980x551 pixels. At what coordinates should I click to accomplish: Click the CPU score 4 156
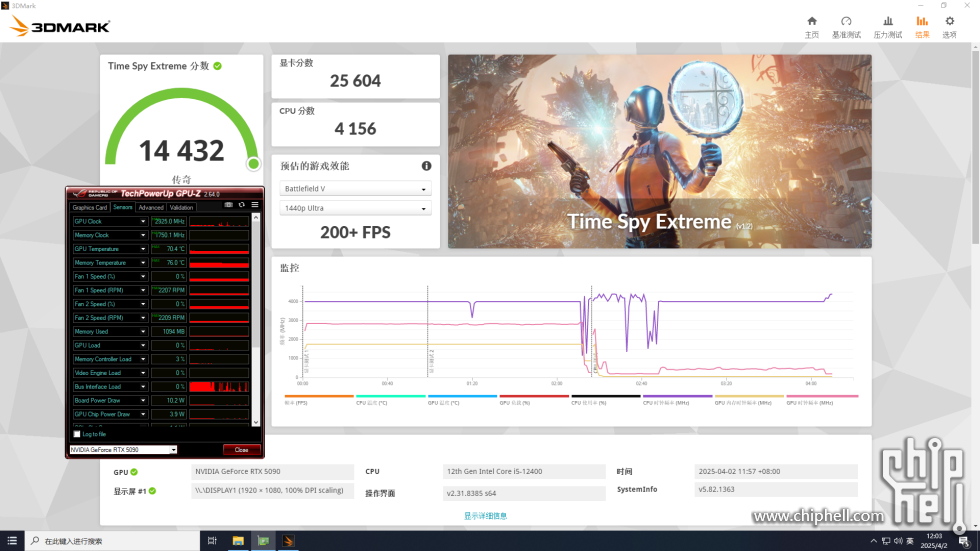pyautogui.click(x=355, y=129)
